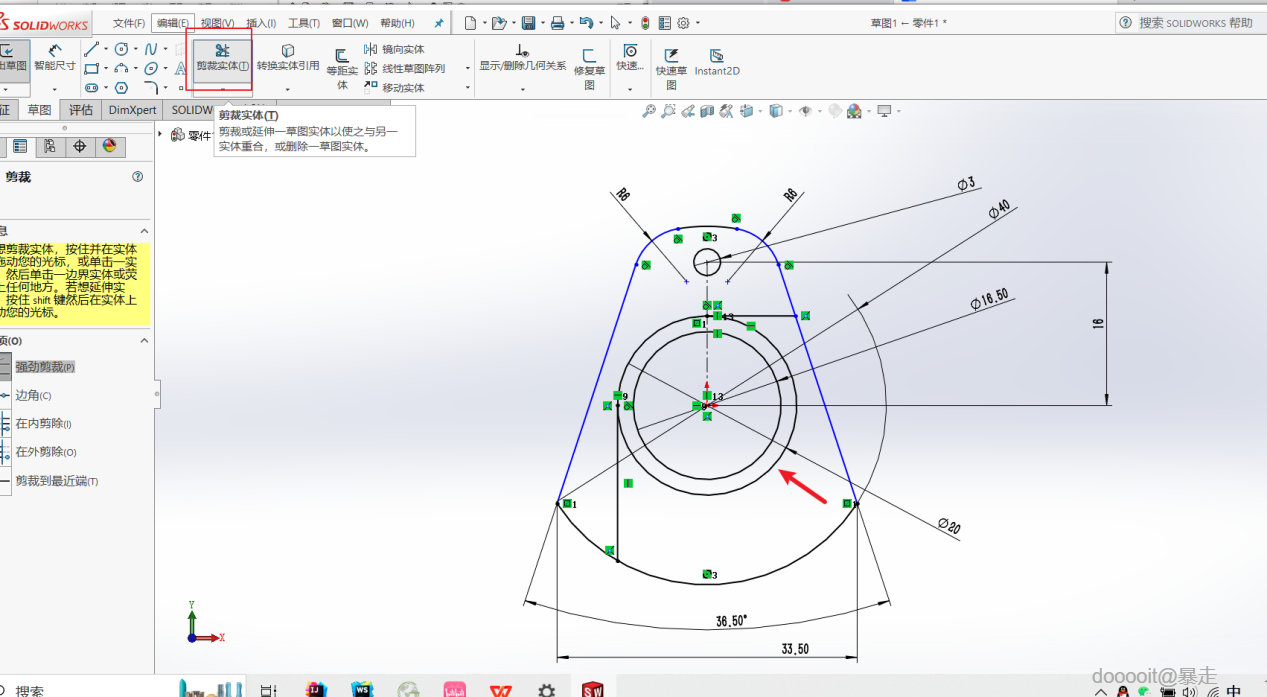The image size is (1267, 697).
Task: Switch to the 评估 tab
Action: pyautogui.click(x=81, y=110)
